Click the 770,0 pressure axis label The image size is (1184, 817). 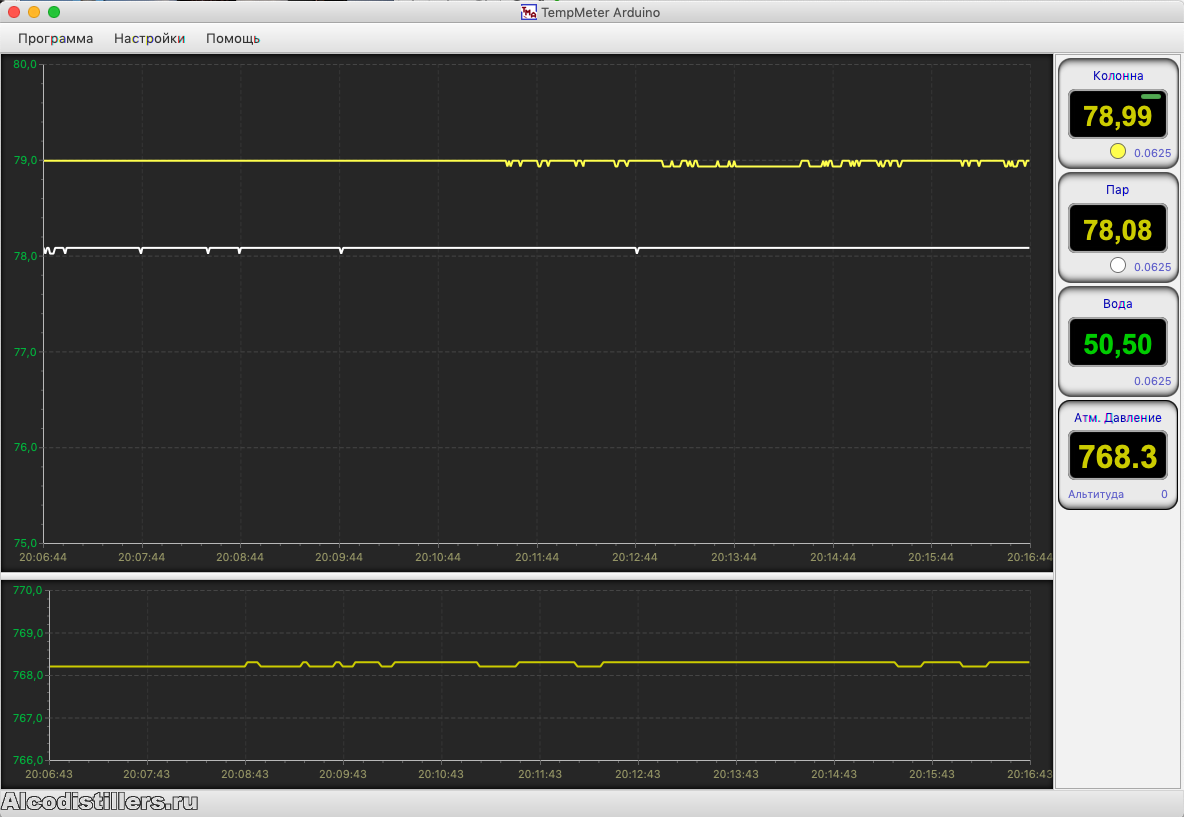(x=28, y=590)
